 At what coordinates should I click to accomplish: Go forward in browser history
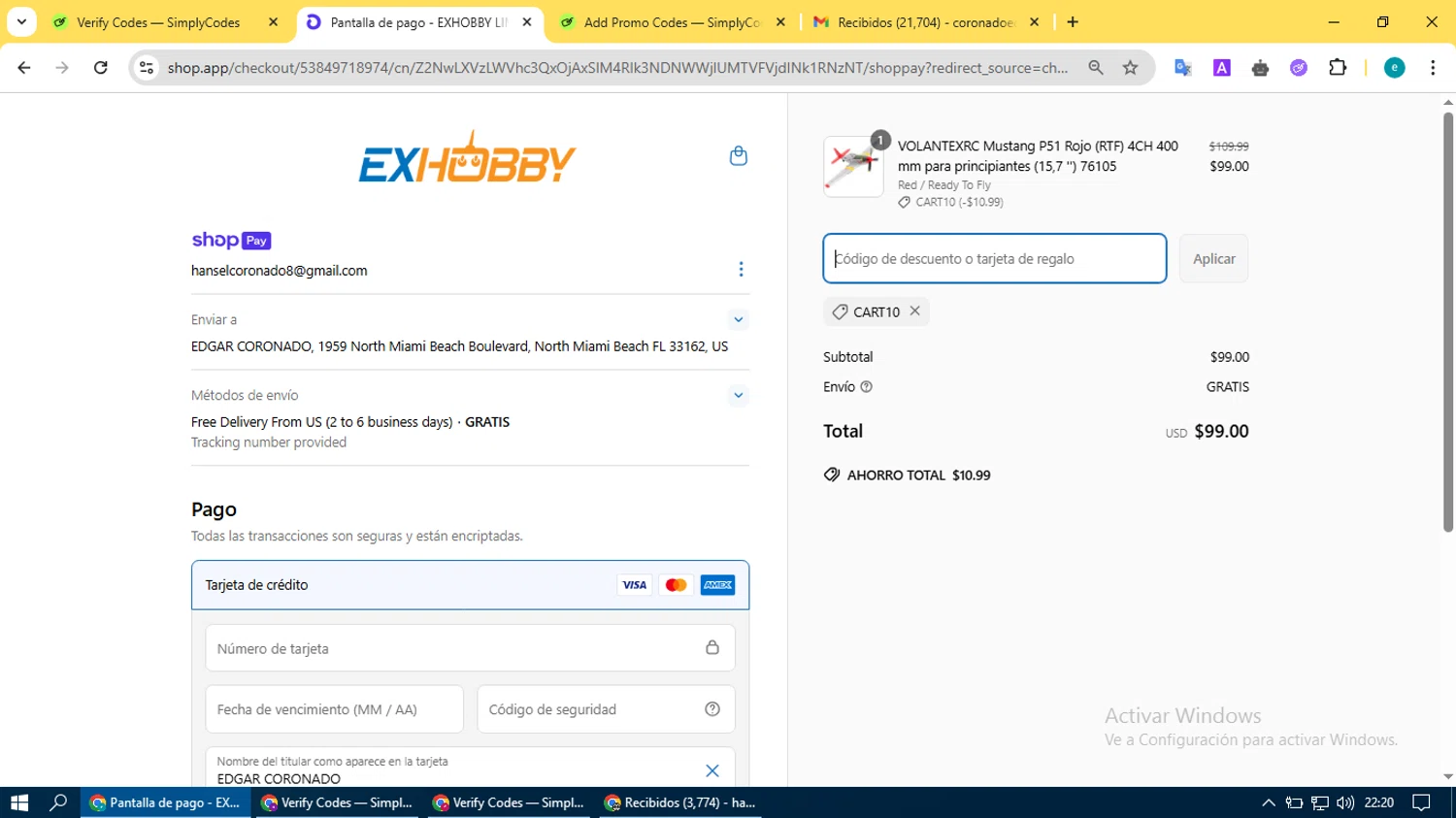click(x=62, y=67)
